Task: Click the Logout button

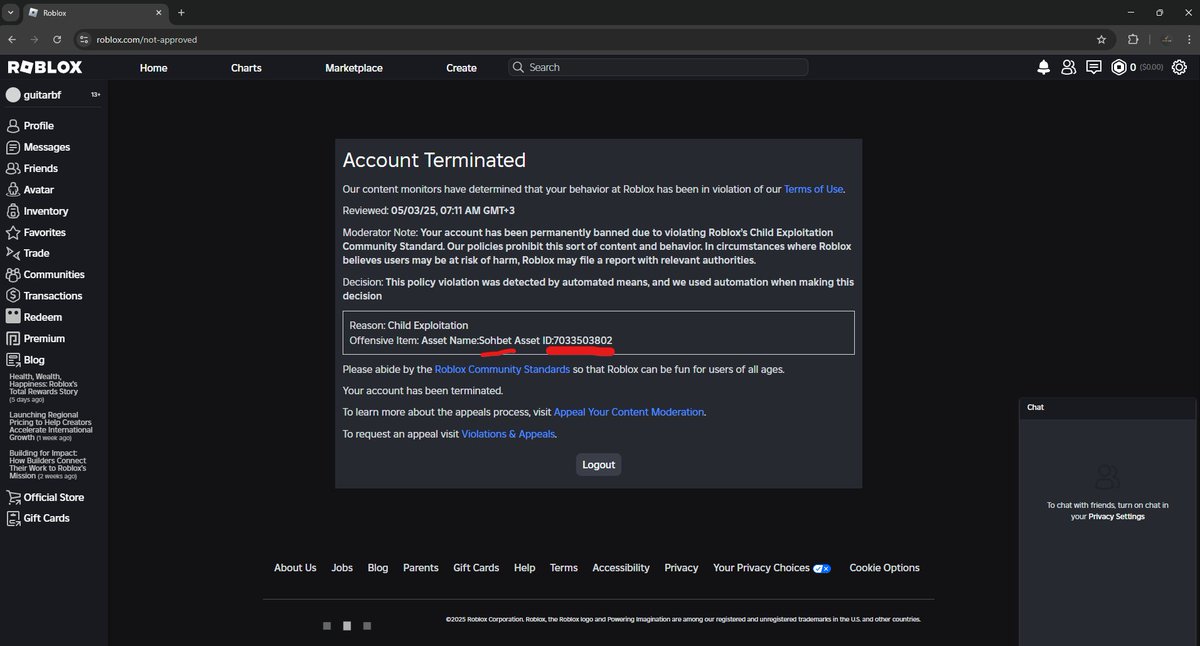Action: 598,465
